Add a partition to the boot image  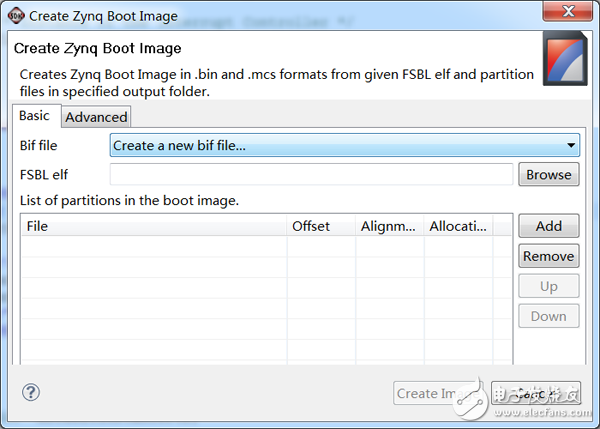[x=548, y=226]
